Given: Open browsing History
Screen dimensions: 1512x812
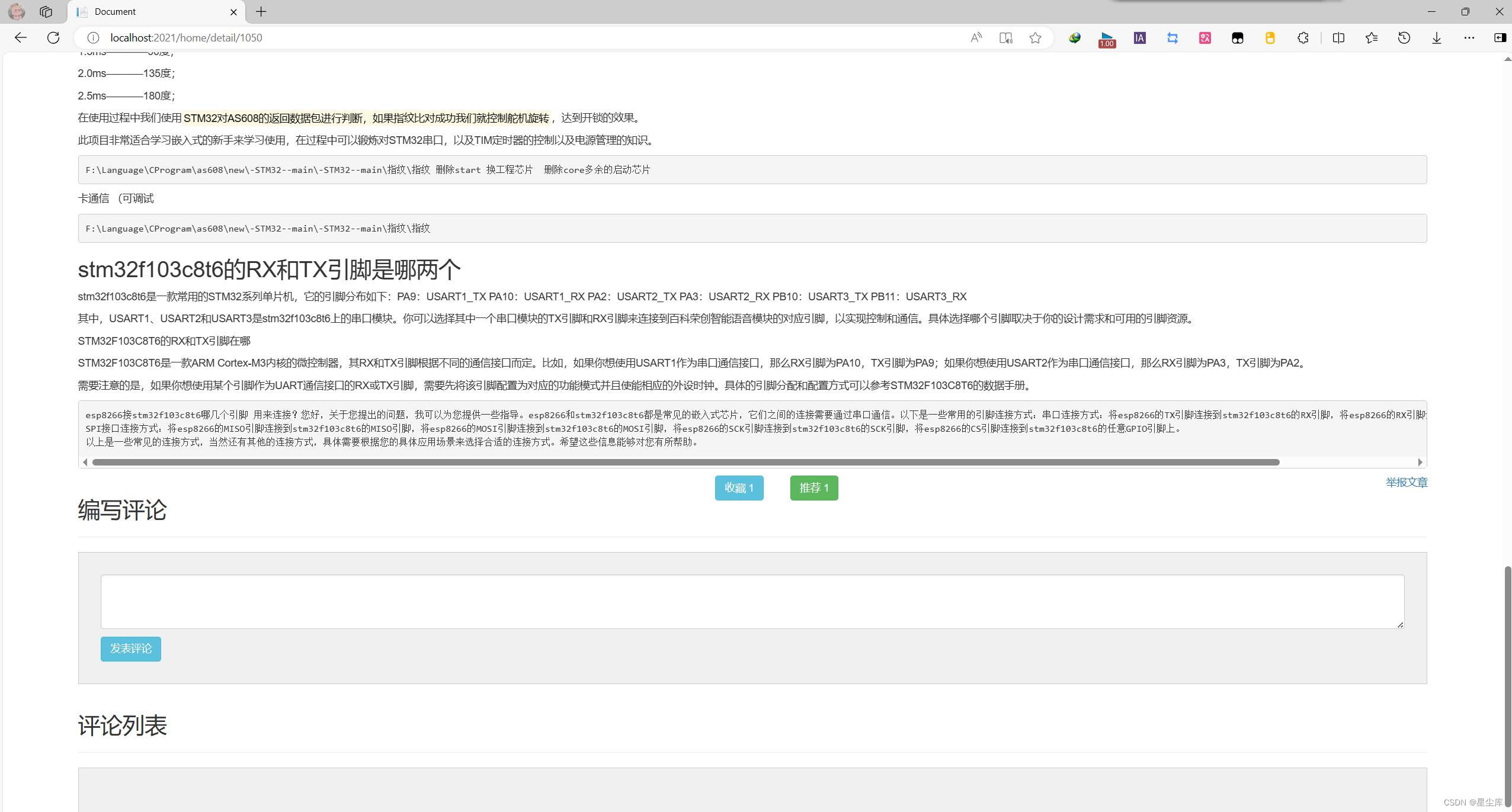Looking at the screenshot, I should coord(1404,38).
